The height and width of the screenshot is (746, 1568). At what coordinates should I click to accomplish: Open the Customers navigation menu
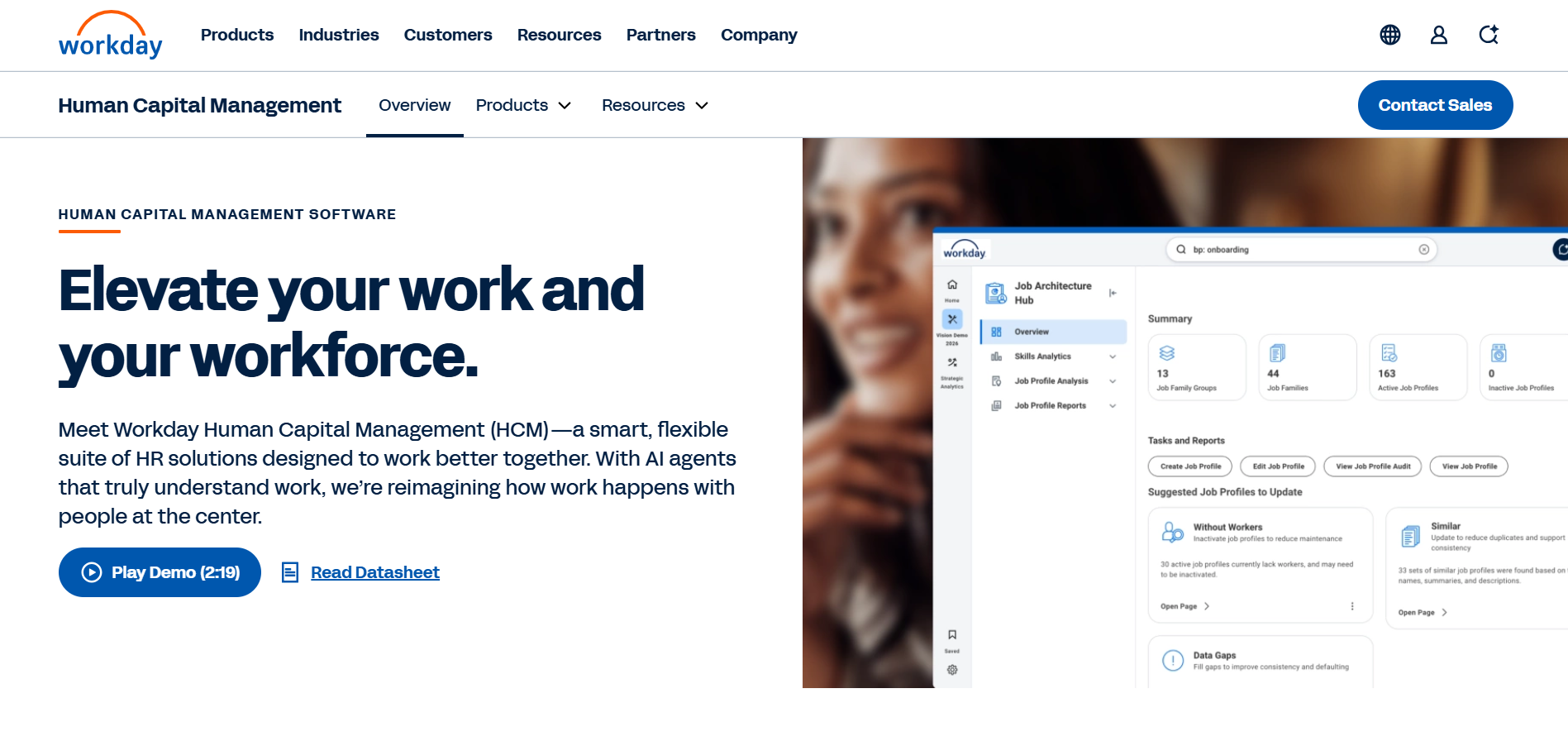[448, 35]
